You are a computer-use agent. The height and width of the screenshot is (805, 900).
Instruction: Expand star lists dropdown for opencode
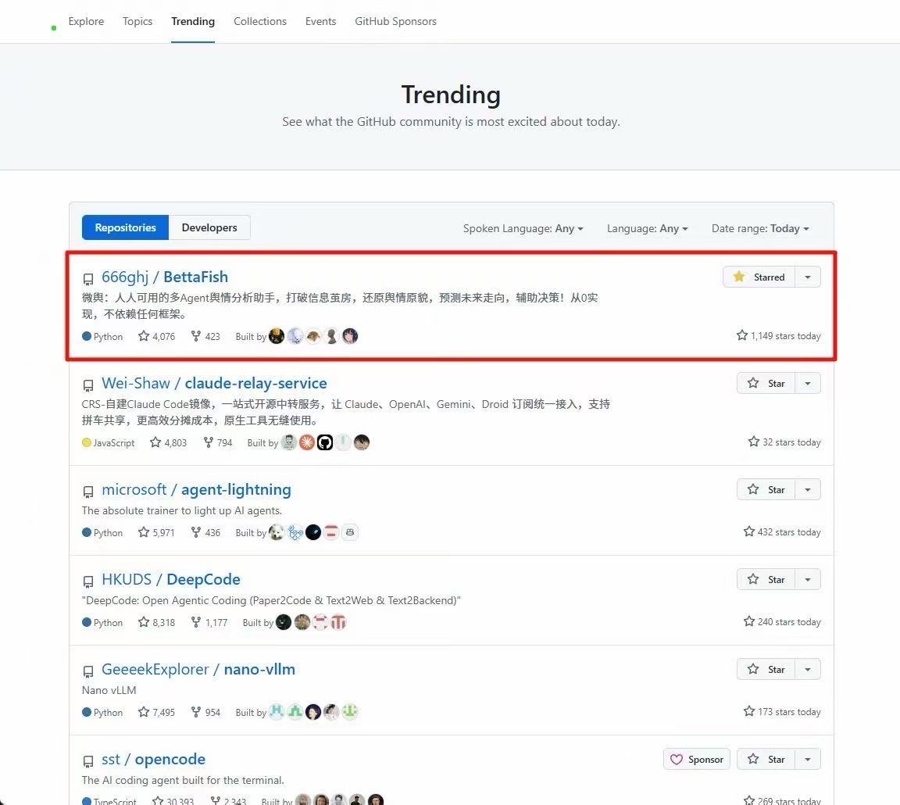[x=808, y=759]
